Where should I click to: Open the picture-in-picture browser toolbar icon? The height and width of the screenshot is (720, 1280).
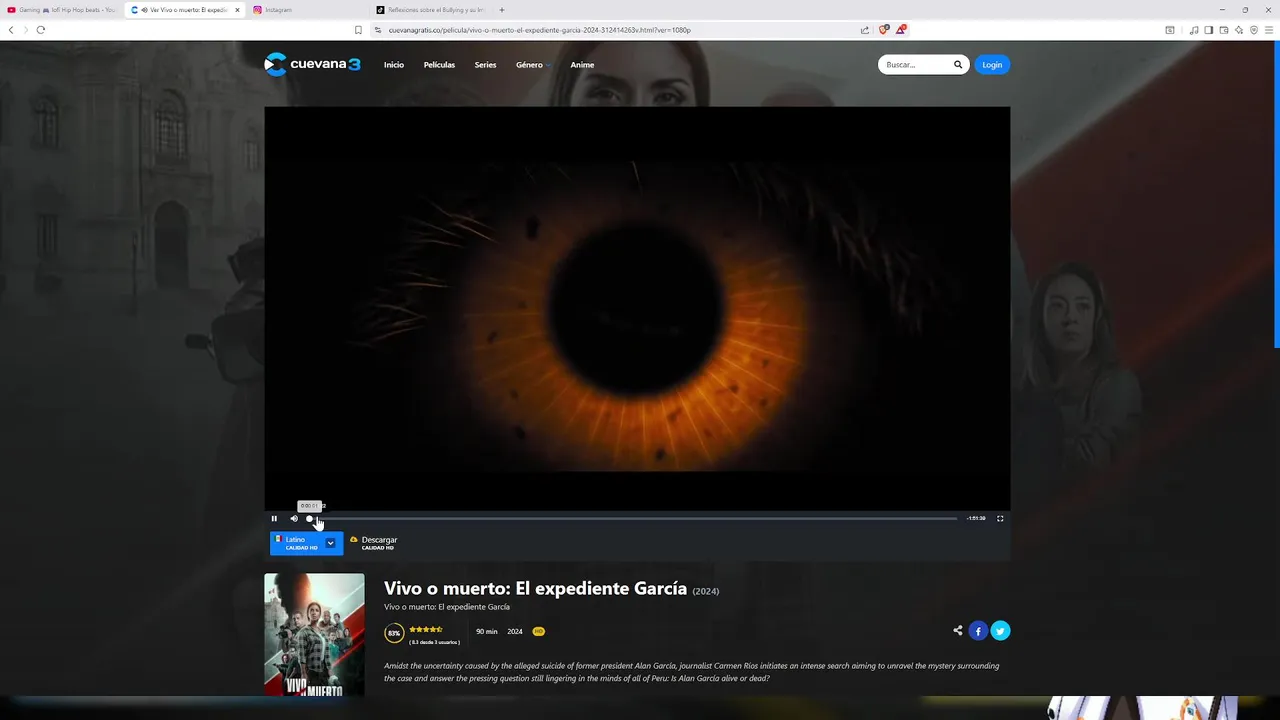click(x=1170, y=30)
